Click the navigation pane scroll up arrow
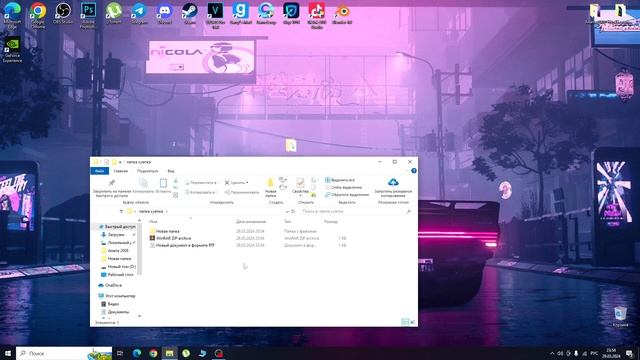This screenshot has height=360, width=640. tap(140, 220)
